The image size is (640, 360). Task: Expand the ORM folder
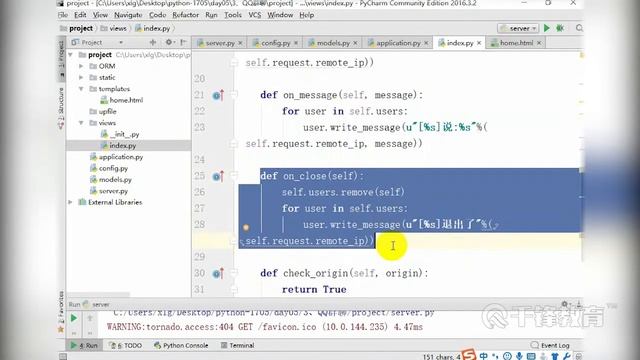tap(81, 66)
